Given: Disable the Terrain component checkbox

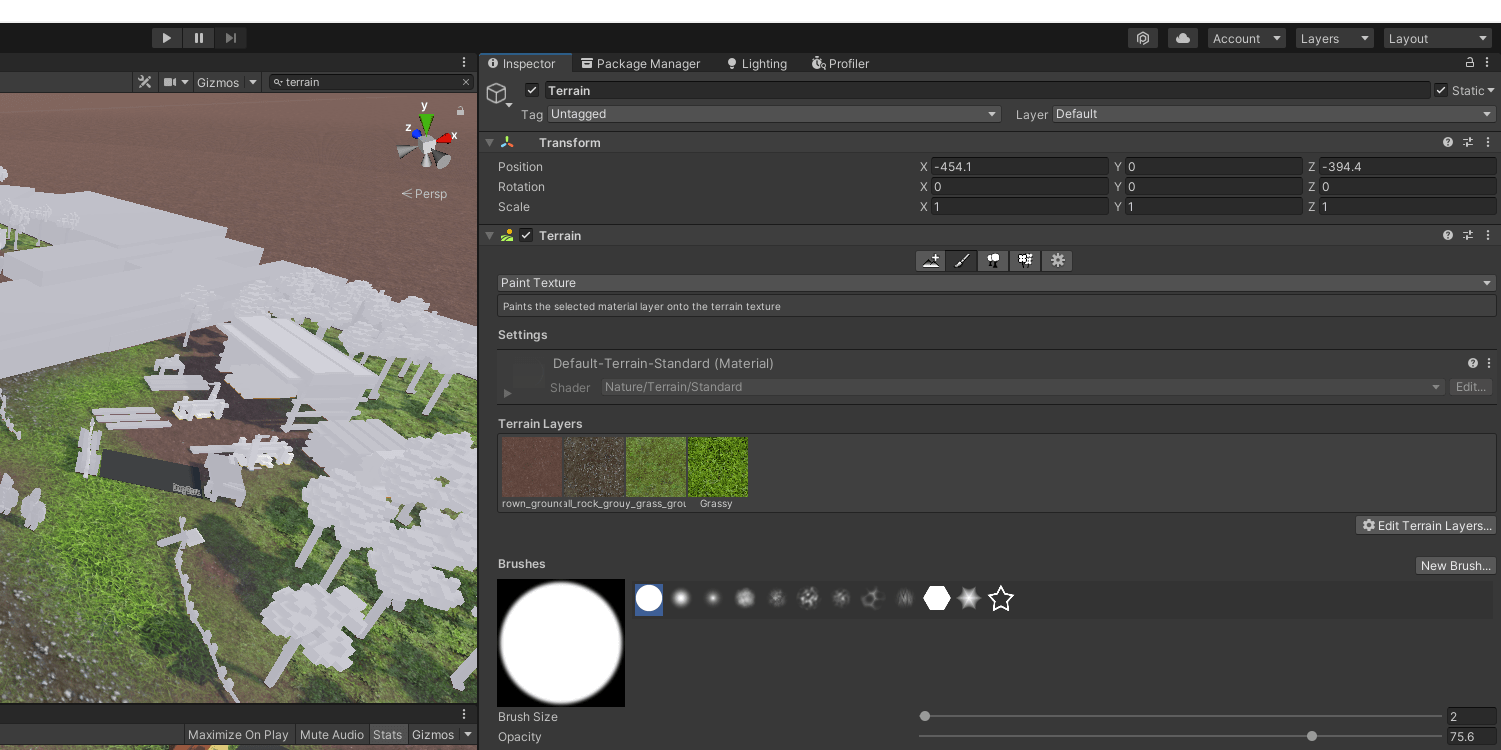Looking at the screenshot, I should tap(525, 235).
